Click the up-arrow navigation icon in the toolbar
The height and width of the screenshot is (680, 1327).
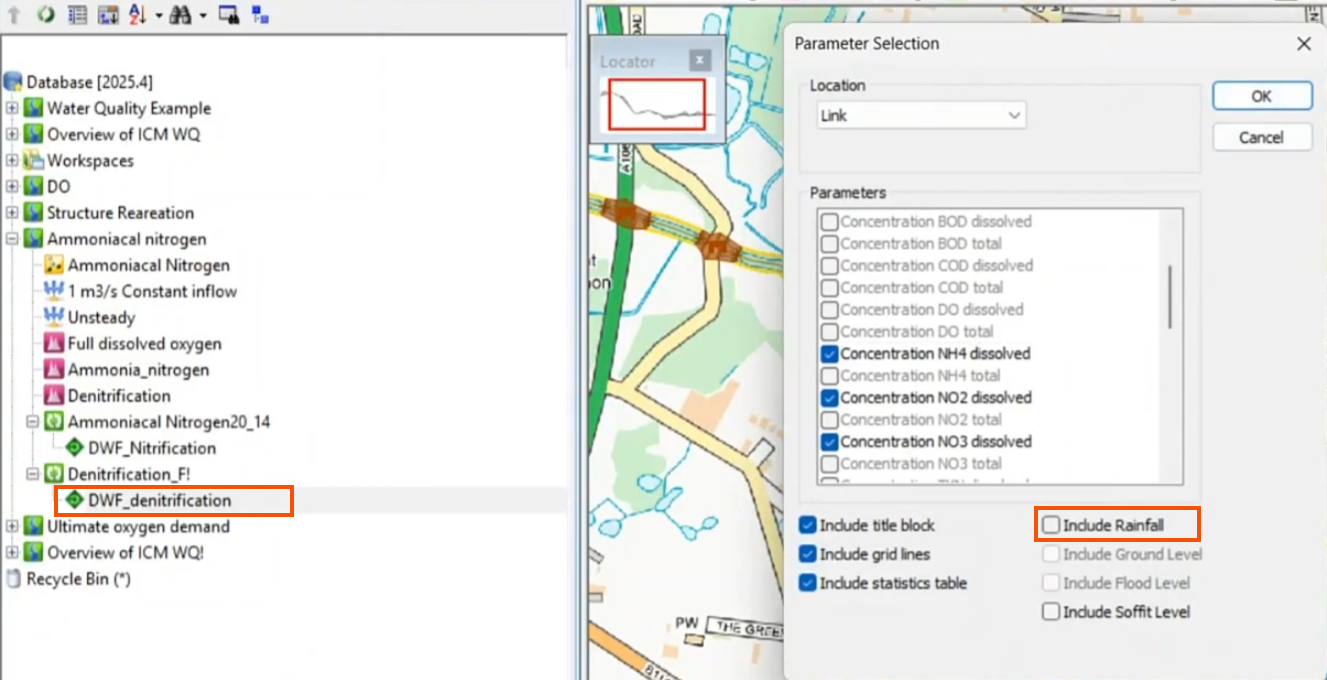point(13,15)
